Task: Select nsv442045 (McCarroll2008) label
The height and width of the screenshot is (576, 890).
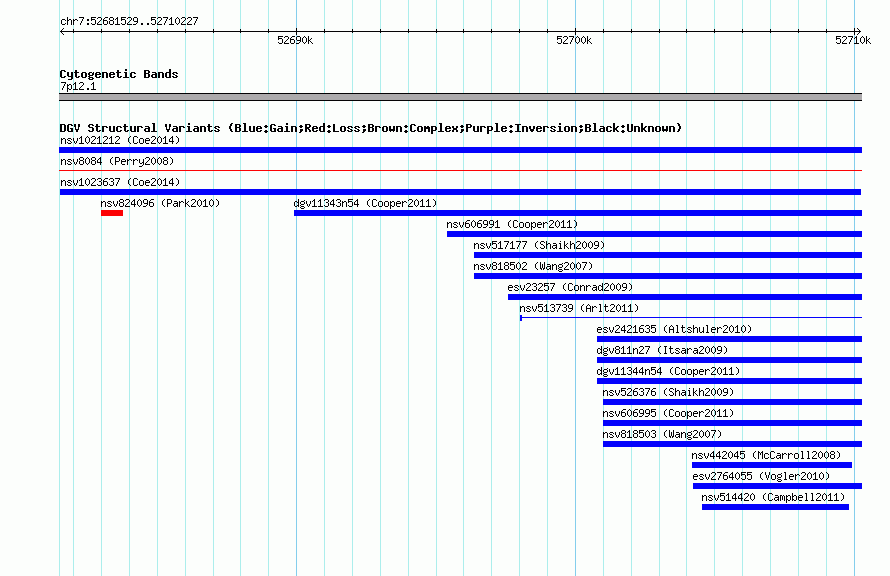Action: click(x=766, y=455)
